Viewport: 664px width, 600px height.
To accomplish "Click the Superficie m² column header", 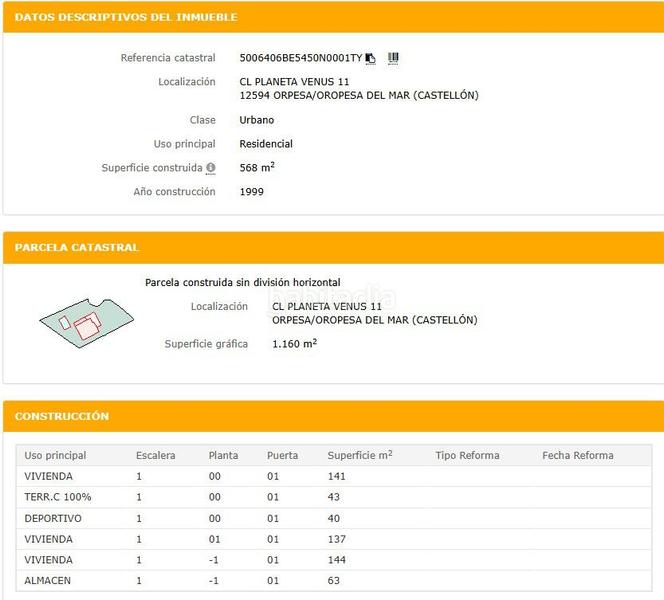I will click(x=359, y=456).
